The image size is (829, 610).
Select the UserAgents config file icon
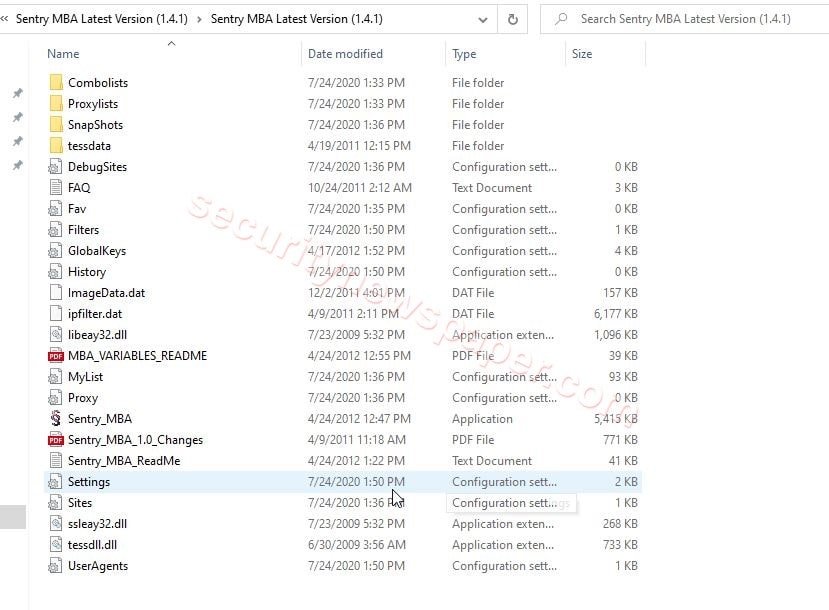pyautogui.click(x=56, y=566)
